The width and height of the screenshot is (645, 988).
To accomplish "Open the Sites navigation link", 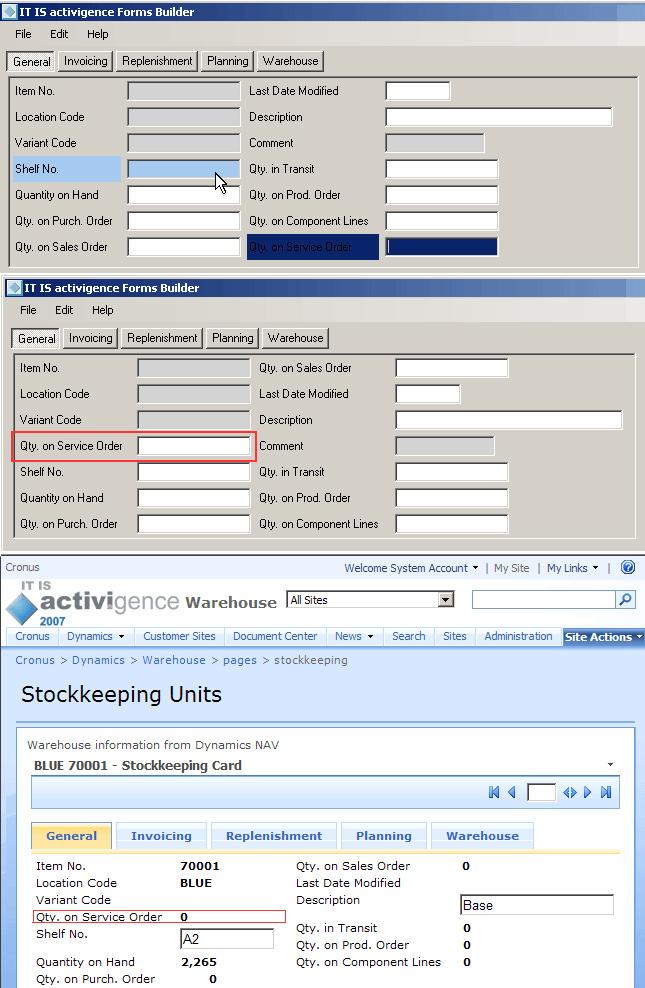I will (x=455, y=636).
